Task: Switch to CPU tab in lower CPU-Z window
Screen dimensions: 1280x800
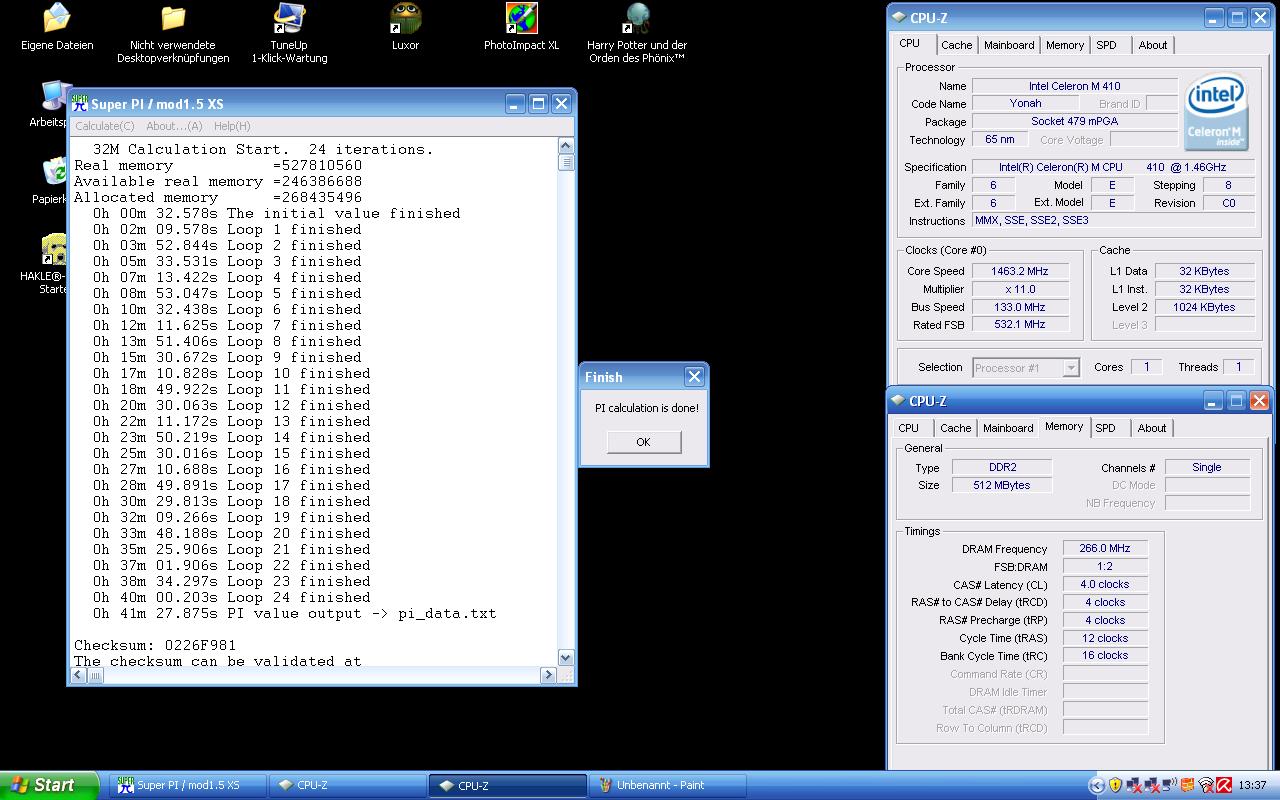Action: click(908, 428)
